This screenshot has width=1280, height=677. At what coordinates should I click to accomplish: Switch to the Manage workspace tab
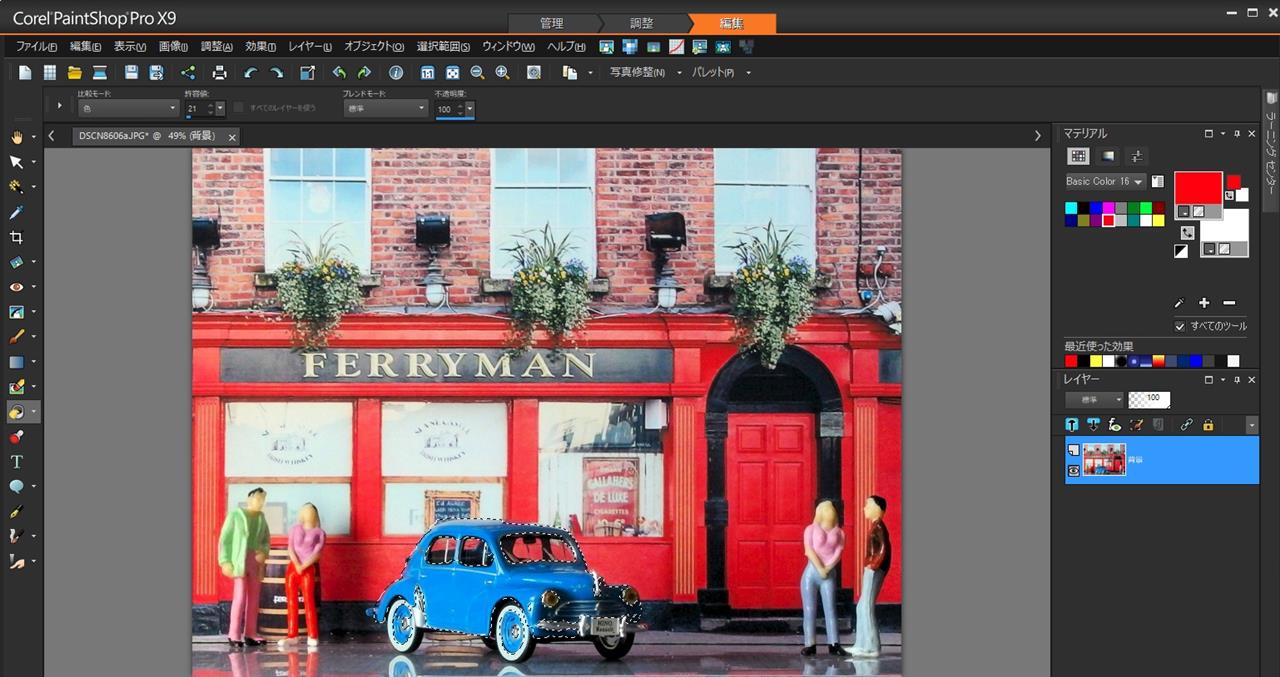[551, 23]
